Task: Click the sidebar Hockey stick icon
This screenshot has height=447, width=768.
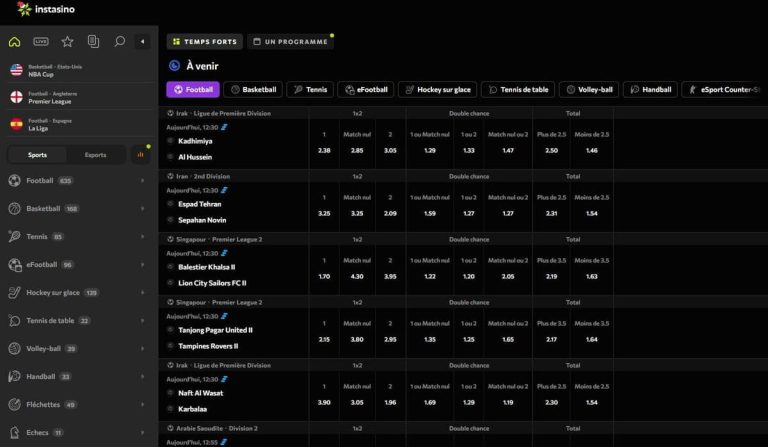Action: click(x=15, y=292)
